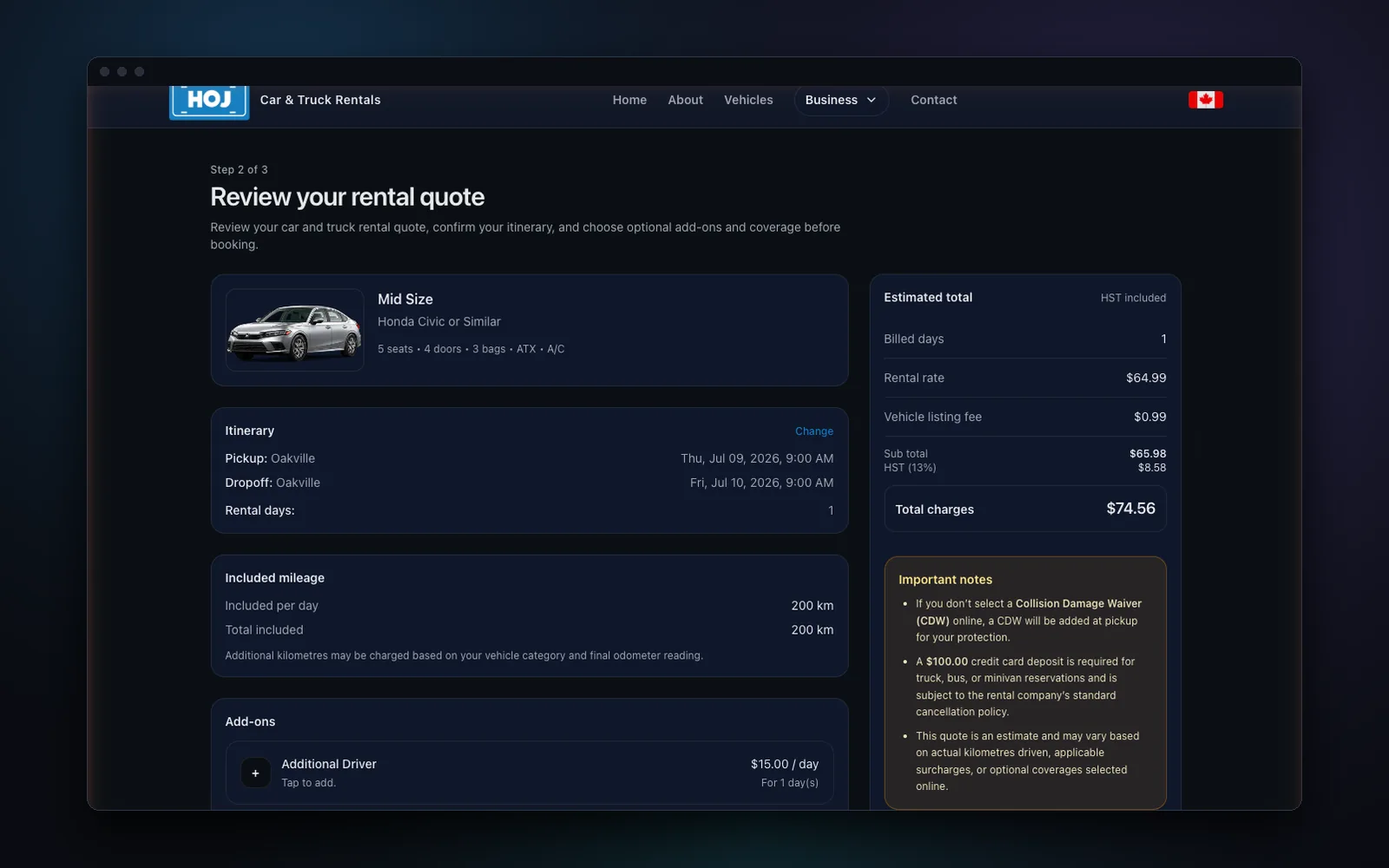Click the Total charges $74.56 amount
This screenshot has height=868, width=1389.
1130,509
